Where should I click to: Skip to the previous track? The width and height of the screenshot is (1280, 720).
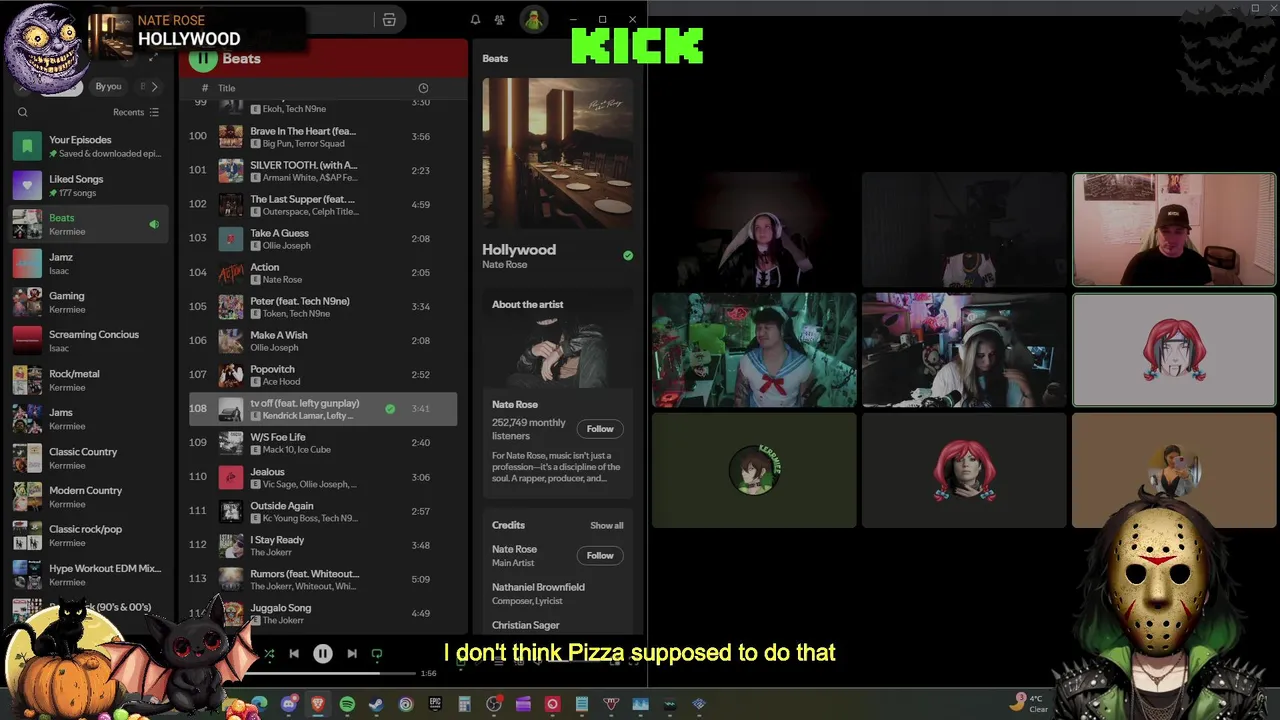294,654
